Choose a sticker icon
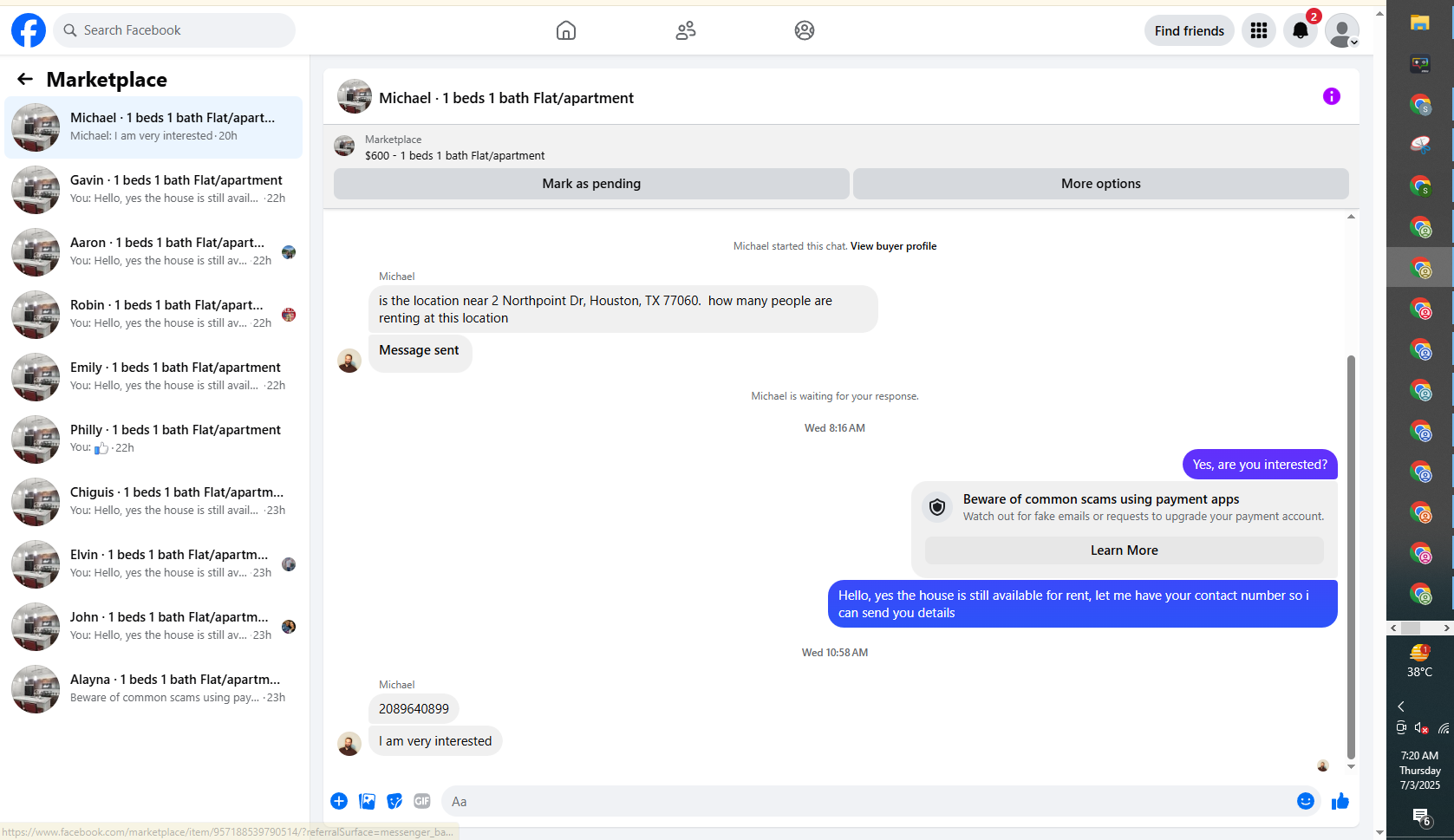1454x840 pixels. tap(394, 801)
